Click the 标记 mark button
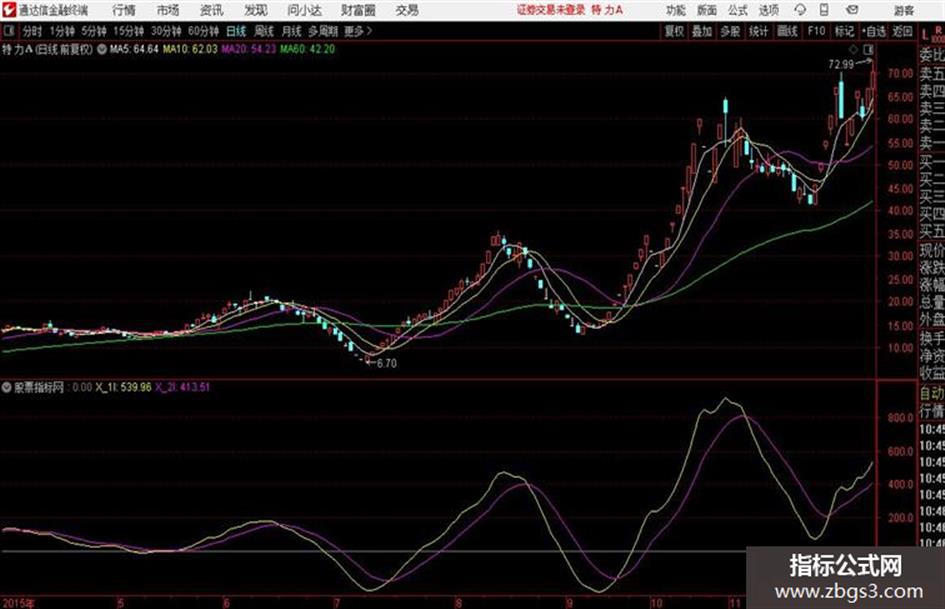This screenshot has height=609, width=945. pyautogui.click(x=844, y=31)
